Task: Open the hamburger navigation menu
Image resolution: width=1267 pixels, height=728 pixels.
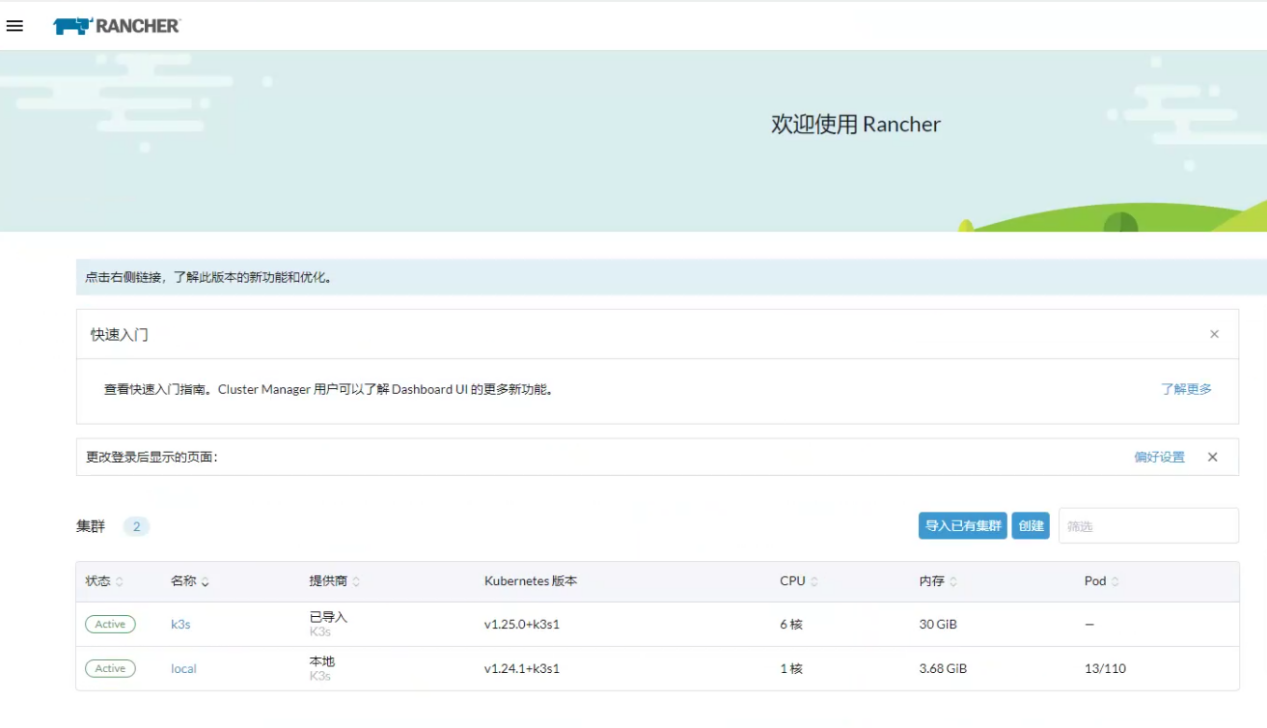Action: pyautogui.click(x=15, y=26)
